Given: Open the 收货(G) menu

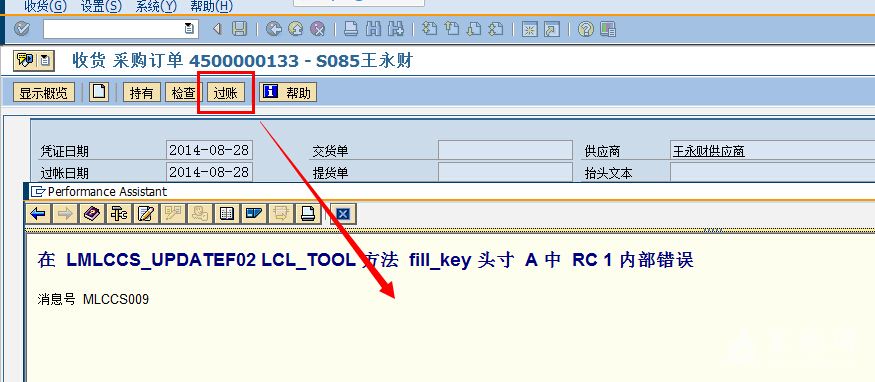Looking at the screenshot, I should click(x=45, y=7).
